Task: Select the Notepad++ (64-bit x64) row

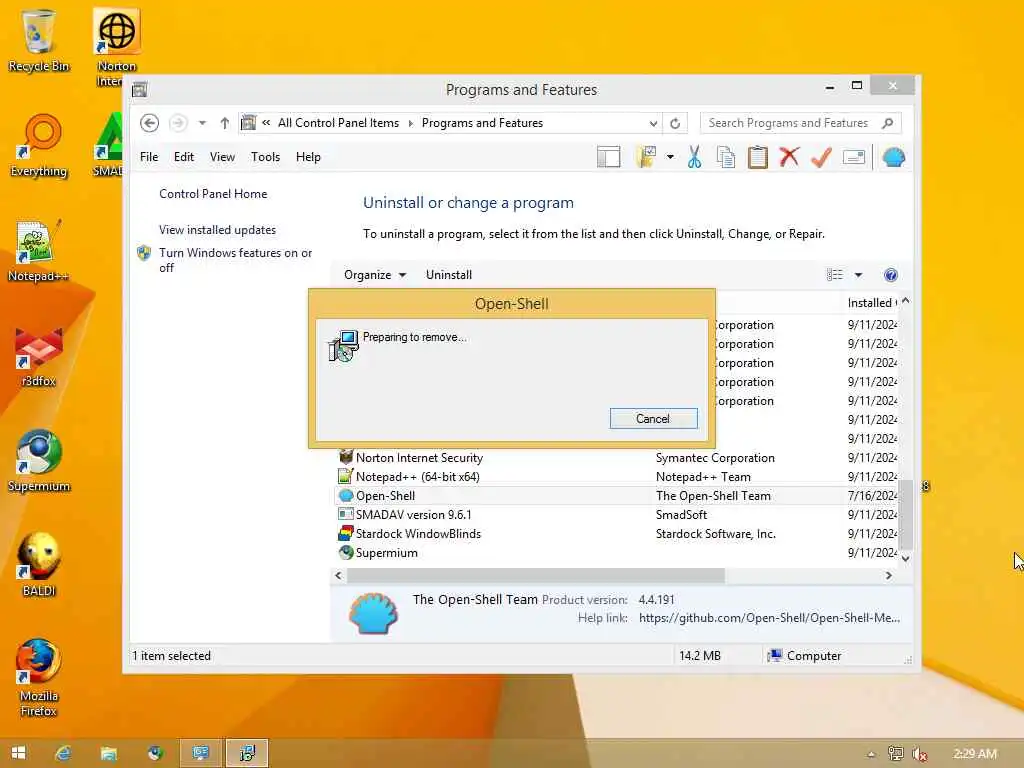Action: click(x=616, y=477)
